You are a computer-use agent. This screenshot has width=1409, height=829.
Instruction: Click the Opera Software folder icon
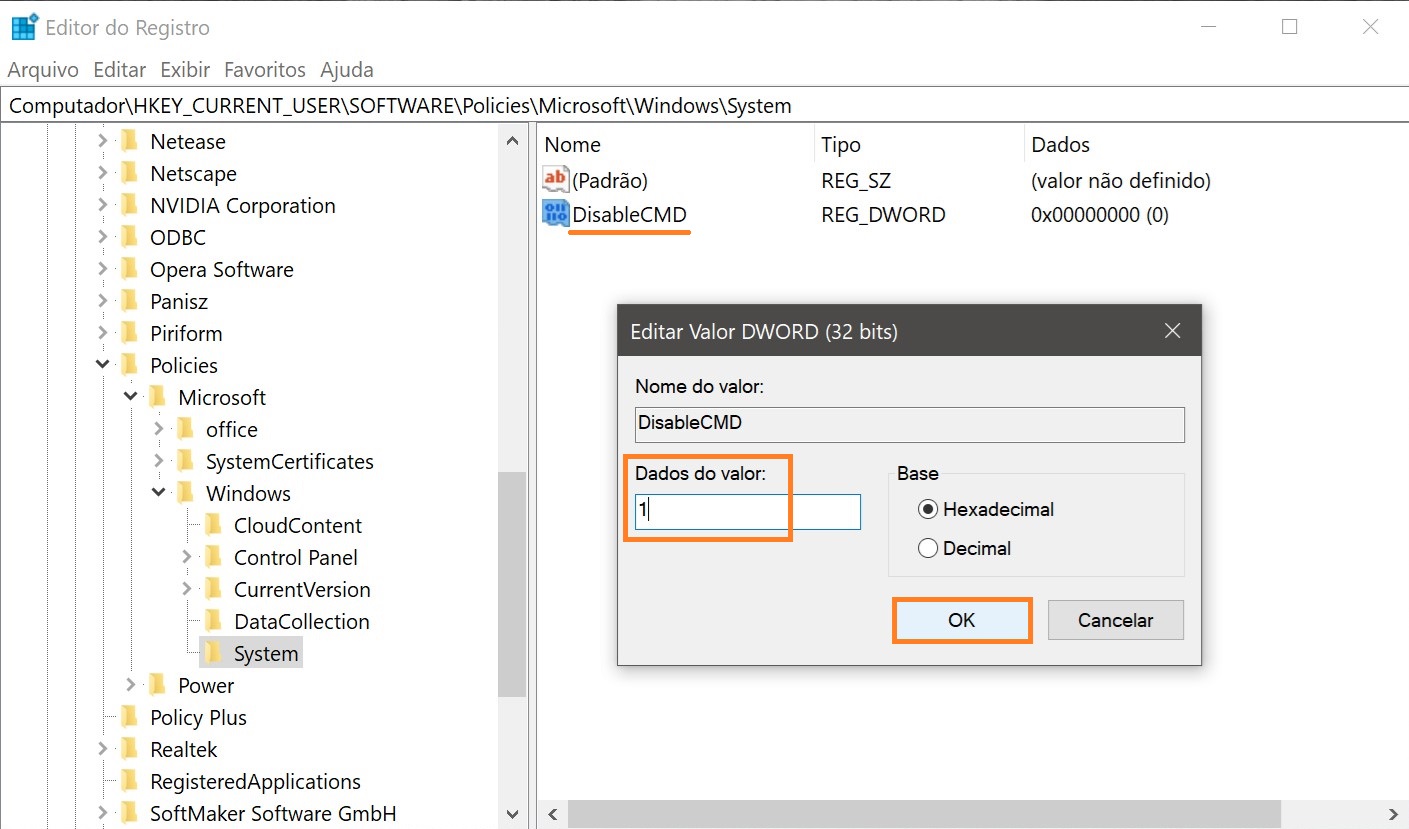coord(129,270)
